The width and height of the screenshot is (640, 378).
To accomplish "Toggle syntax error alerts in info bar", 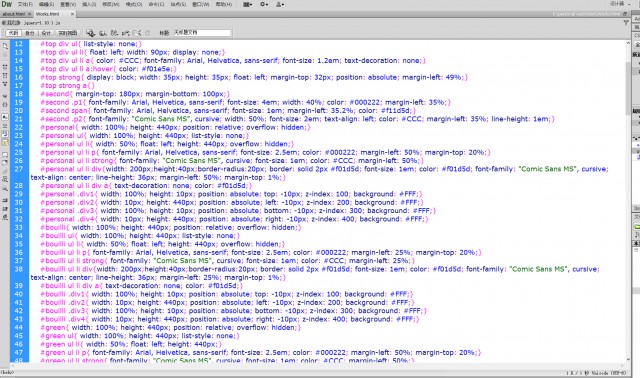I will tap(5, 143).
